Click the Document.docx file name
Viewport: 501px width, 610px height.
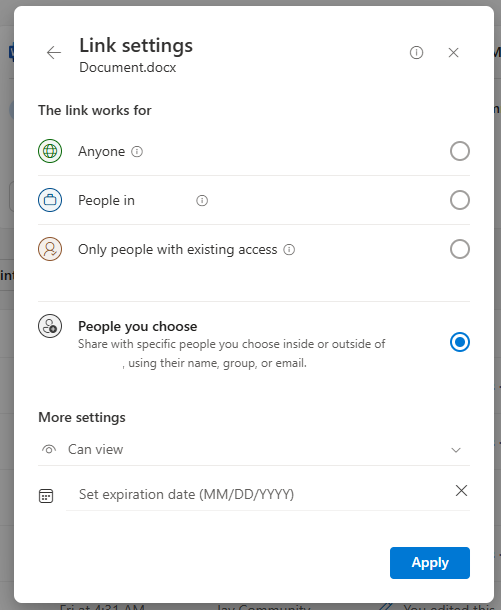coord(128,67)
